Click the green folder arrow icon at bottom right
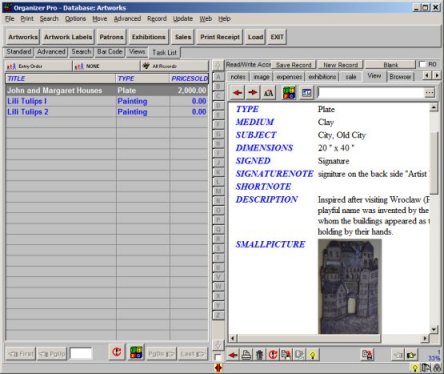Image resolution: width=444 pixels, height=374 pixels. pyautogui.click(x=411, y=355)
